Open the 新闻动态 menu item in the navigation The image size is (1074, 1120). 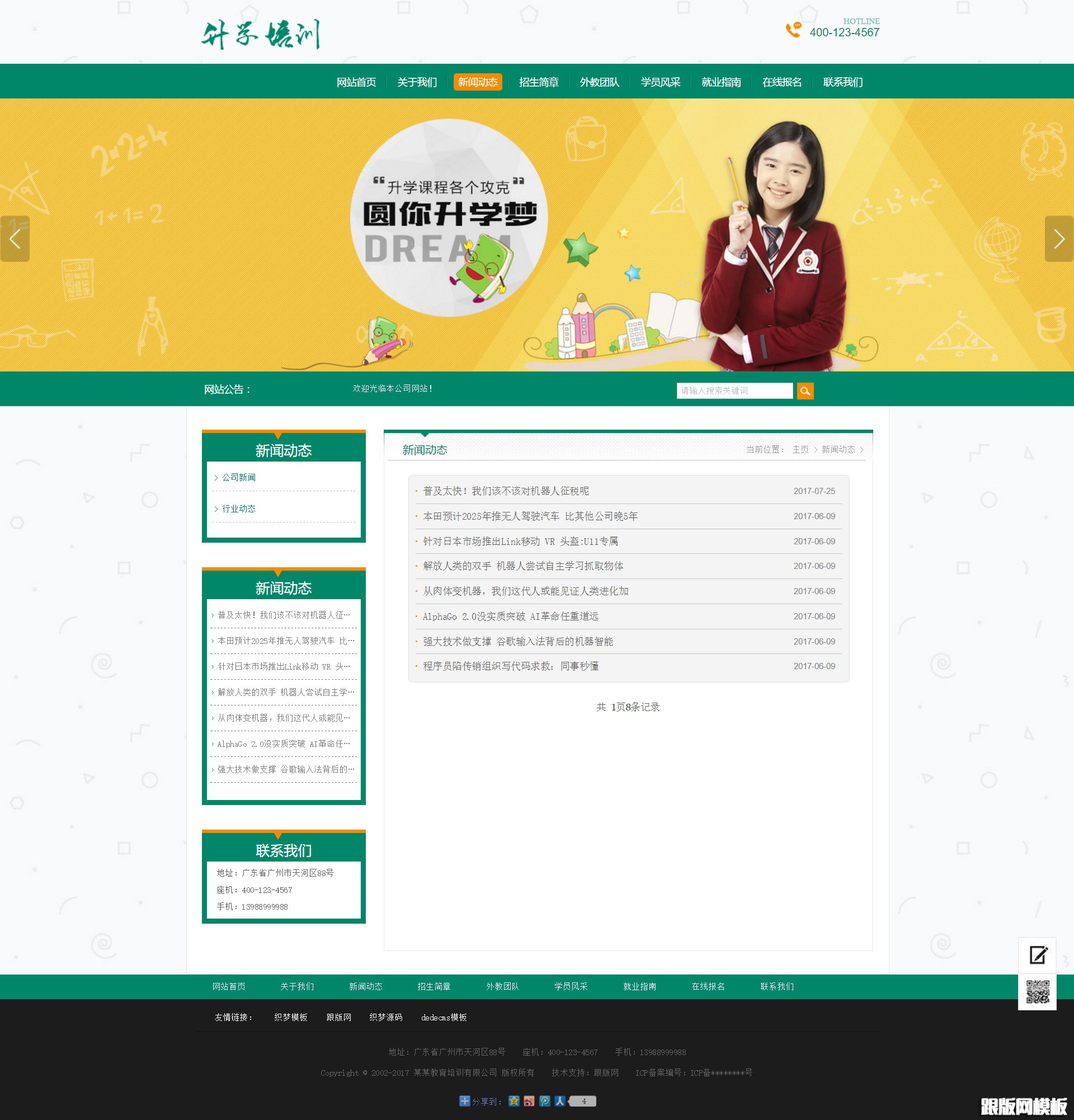tap(479, 82)
